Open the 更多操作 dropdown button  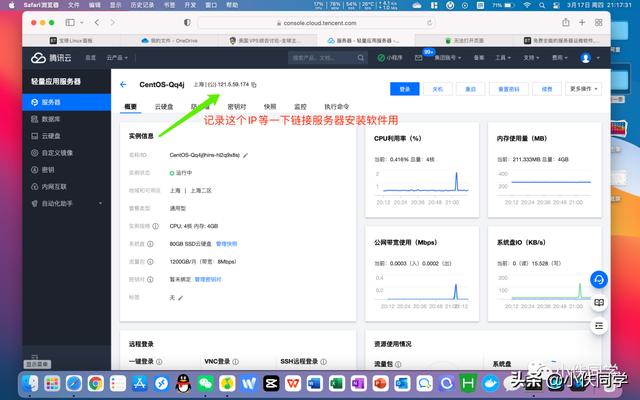click(583, 89)
